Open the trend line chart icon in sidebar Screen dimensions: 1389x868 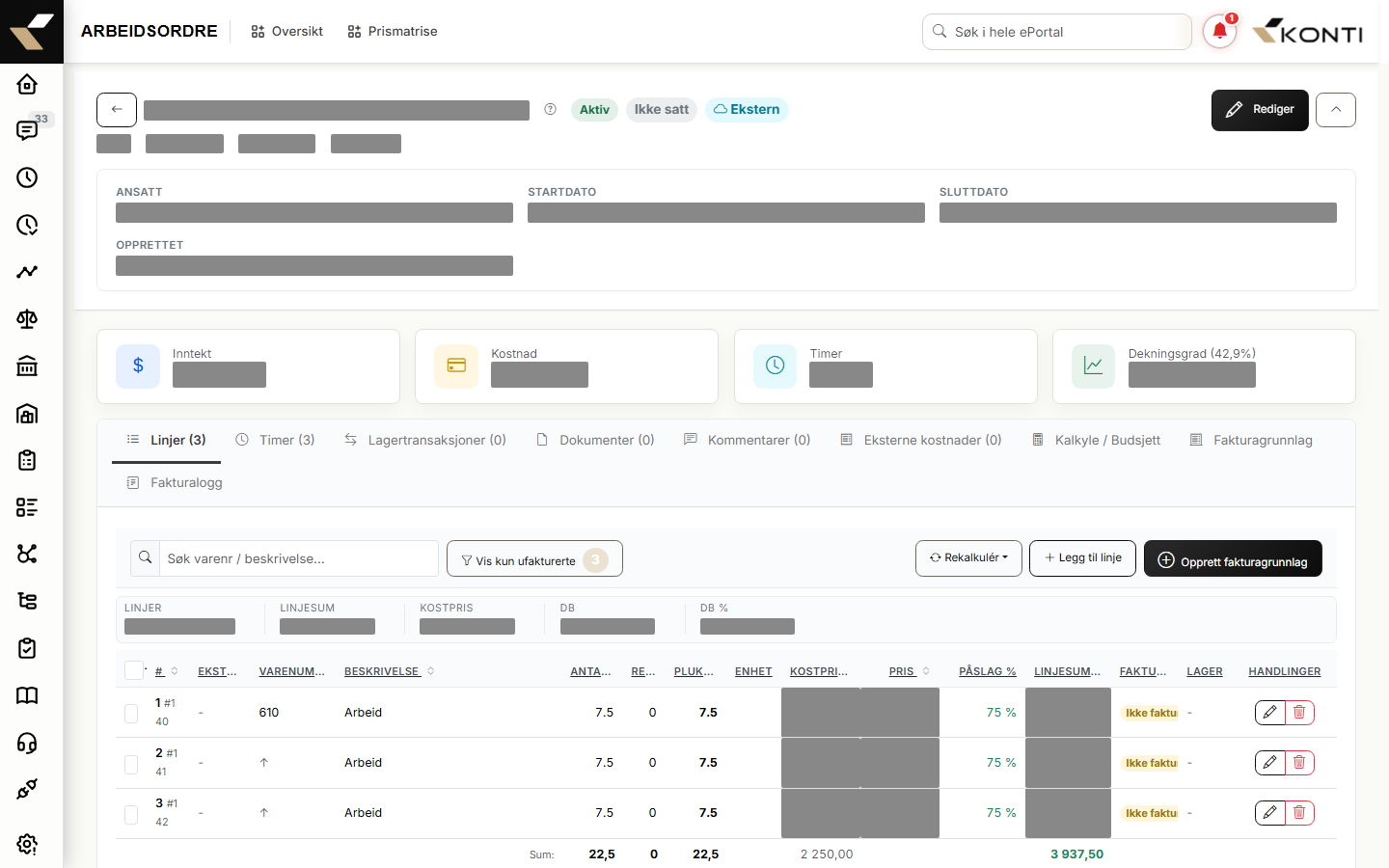[x=27, y=272]
